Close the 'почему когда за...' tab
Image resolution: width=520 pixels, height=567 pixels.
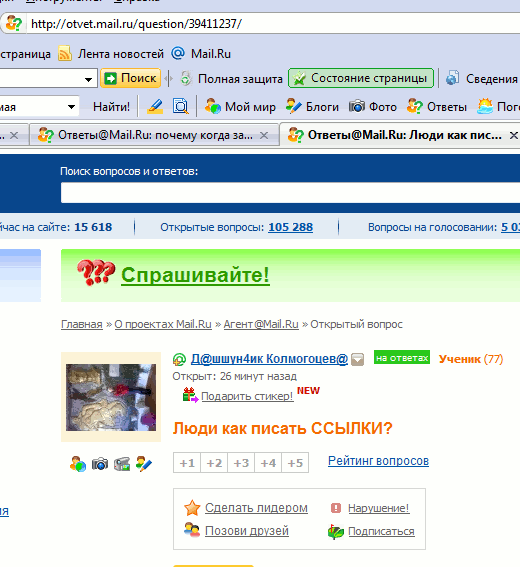(264, 135)
